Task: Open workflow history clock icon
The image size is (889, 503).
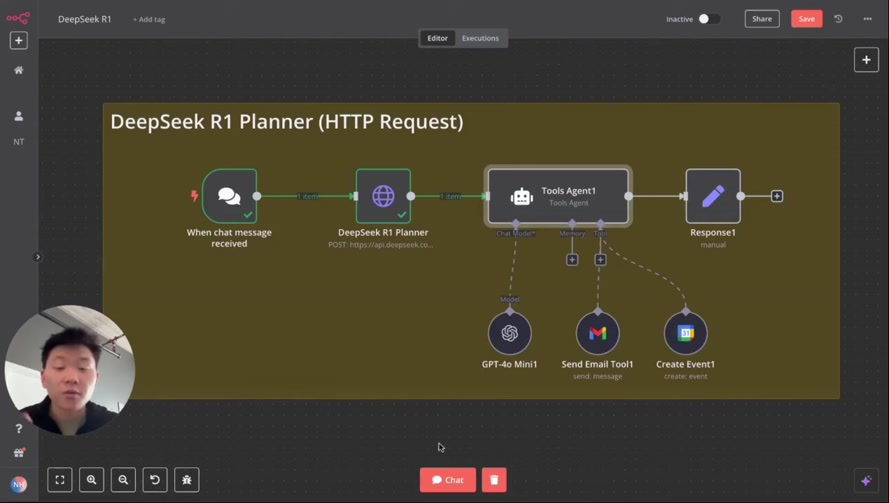Action: point(838,19)
